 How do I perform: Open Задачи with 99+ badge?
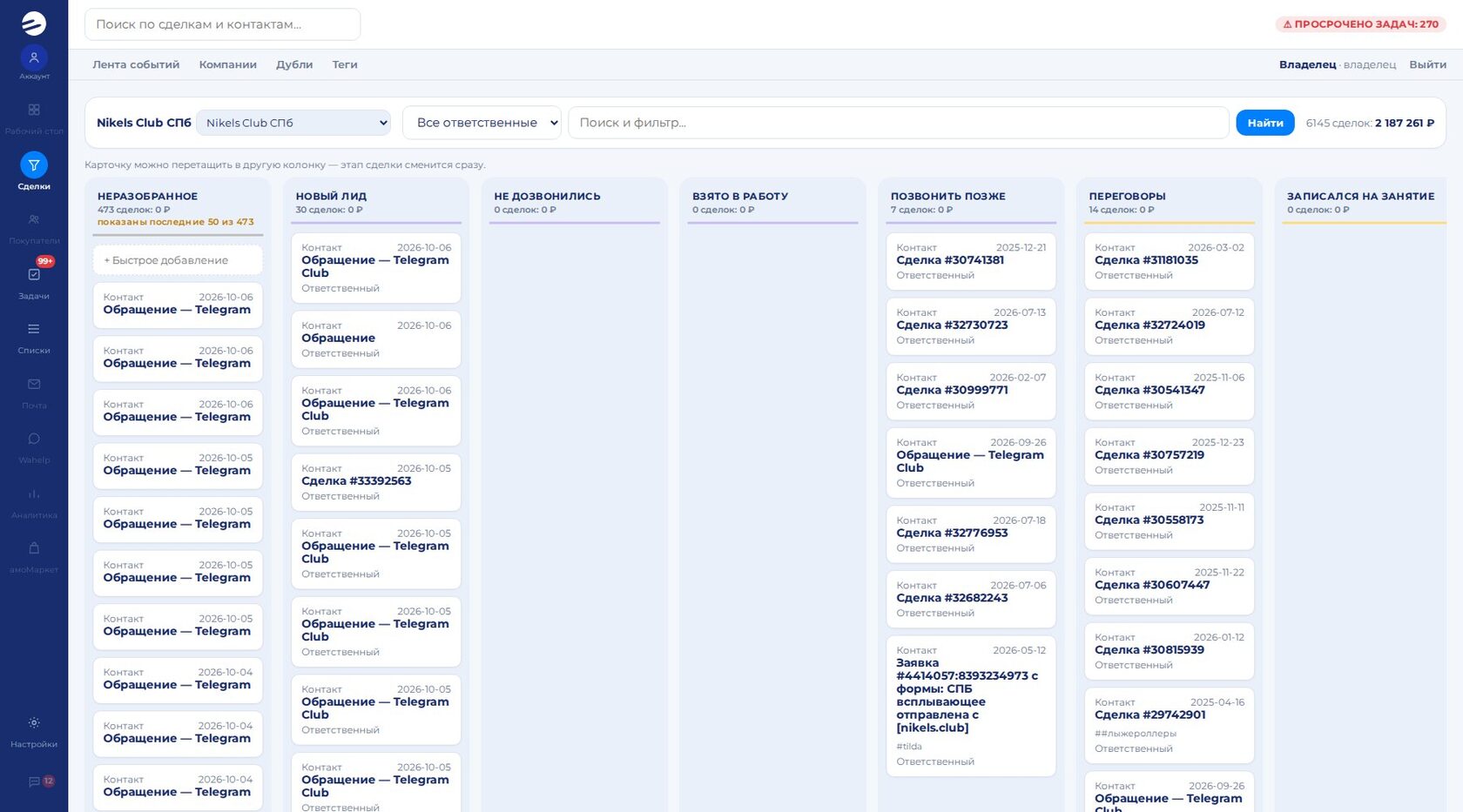tap(34, 275)
